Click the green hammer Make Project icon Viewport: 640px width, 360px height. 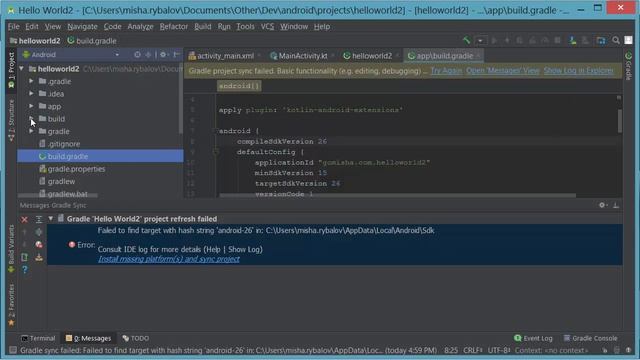click(x=467, y=40)
